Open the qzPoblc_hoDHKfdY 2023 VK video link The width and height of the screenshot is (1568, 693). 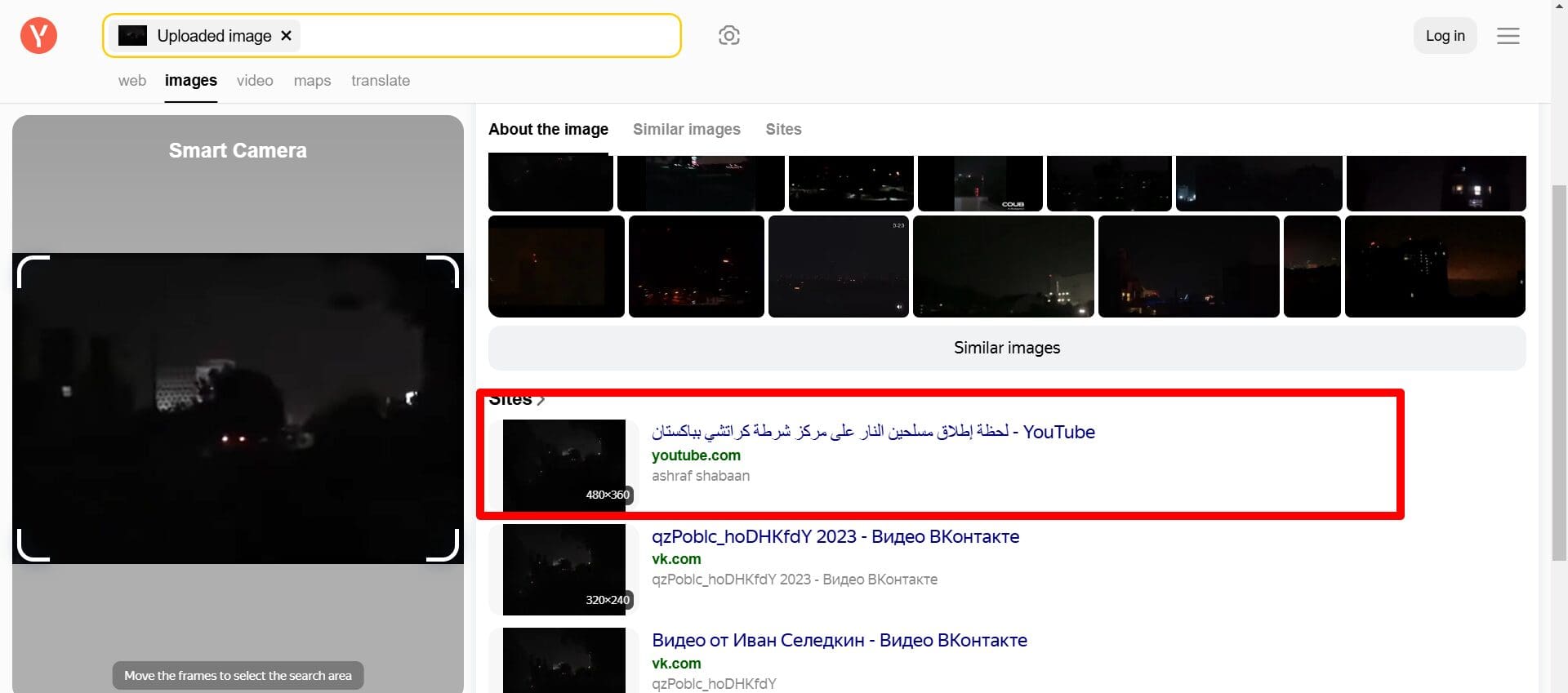[835, 536]
